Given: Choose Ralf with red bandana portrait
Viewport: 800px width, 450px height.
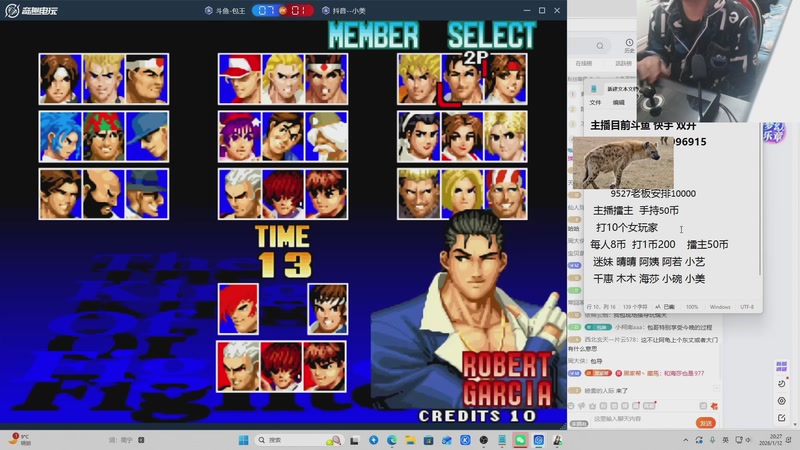Looking at the screenshot, I should click(104, 137).
